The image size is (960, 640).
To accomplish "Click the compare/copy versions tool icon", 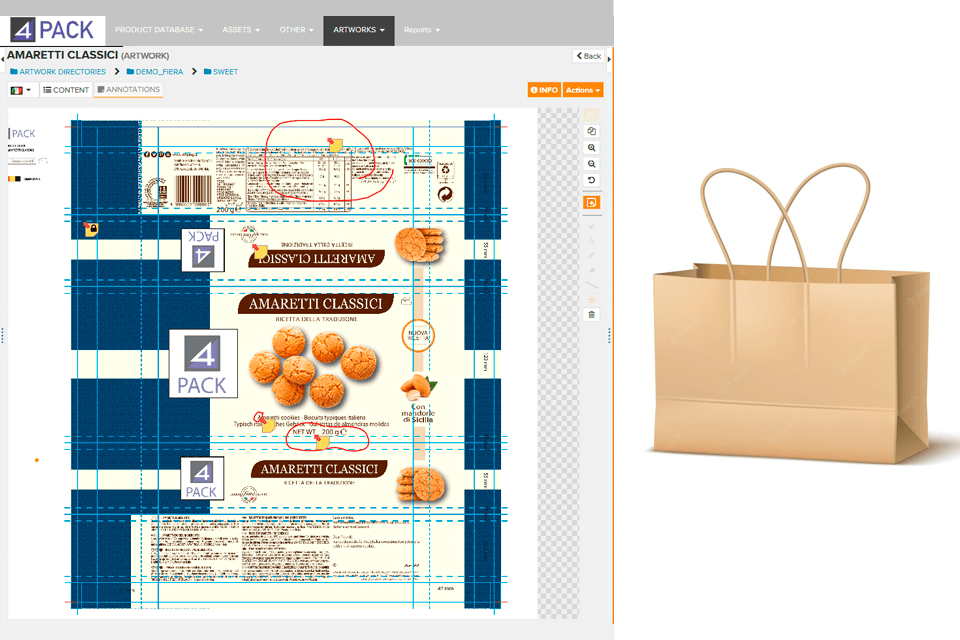I will [x=591, y=131].
